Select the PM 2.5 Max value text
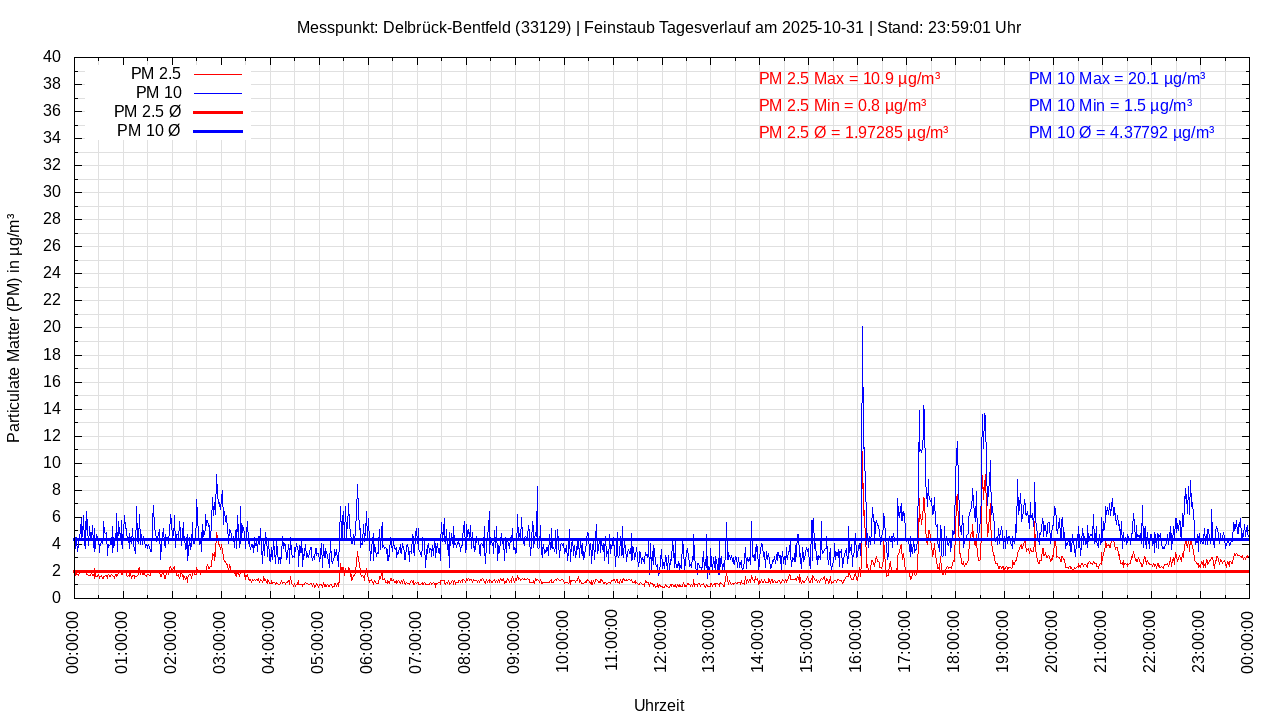Screen dimensions: 1280x720 (x=849, y=79)
